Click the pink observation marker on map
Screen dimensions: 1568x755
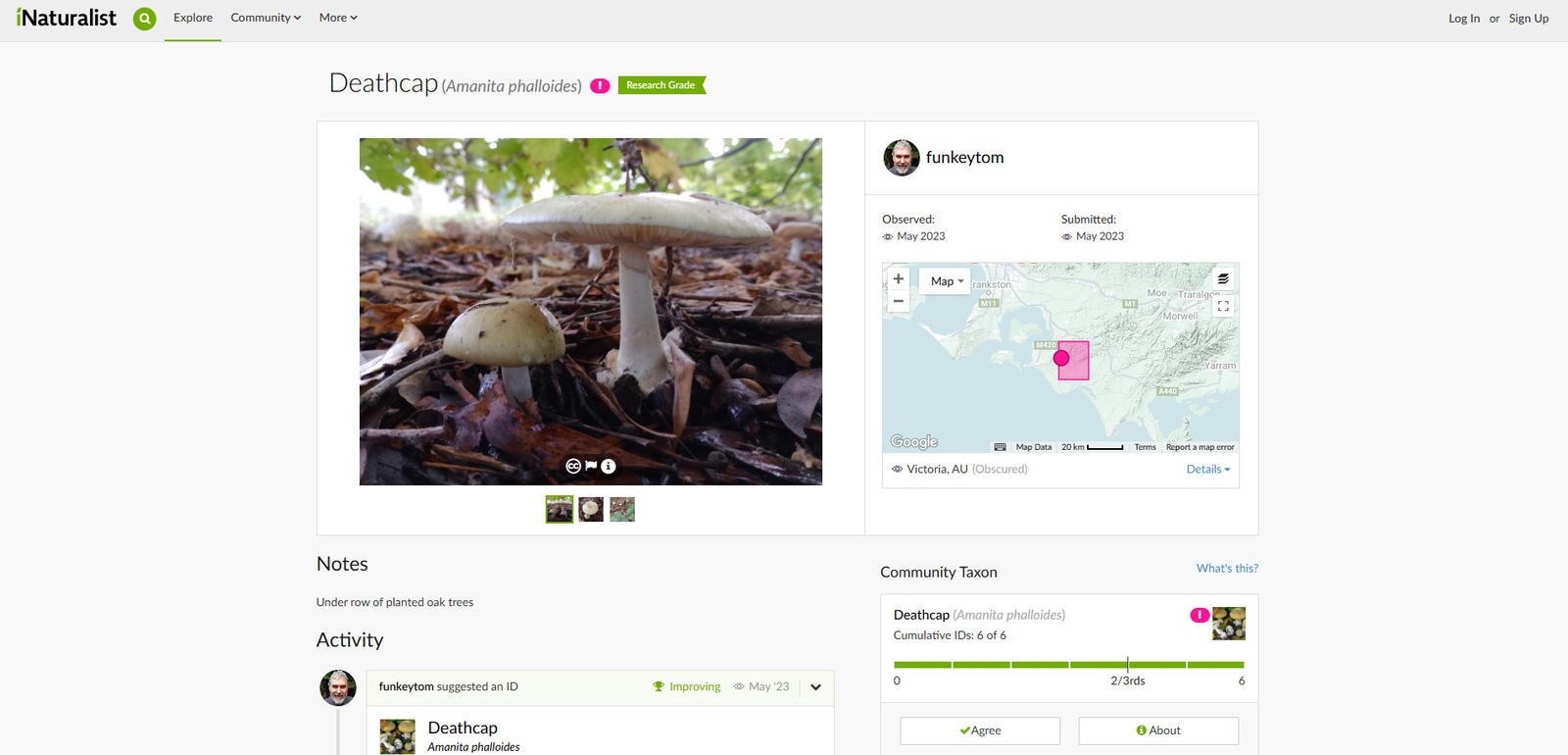tap(1061, 359)
